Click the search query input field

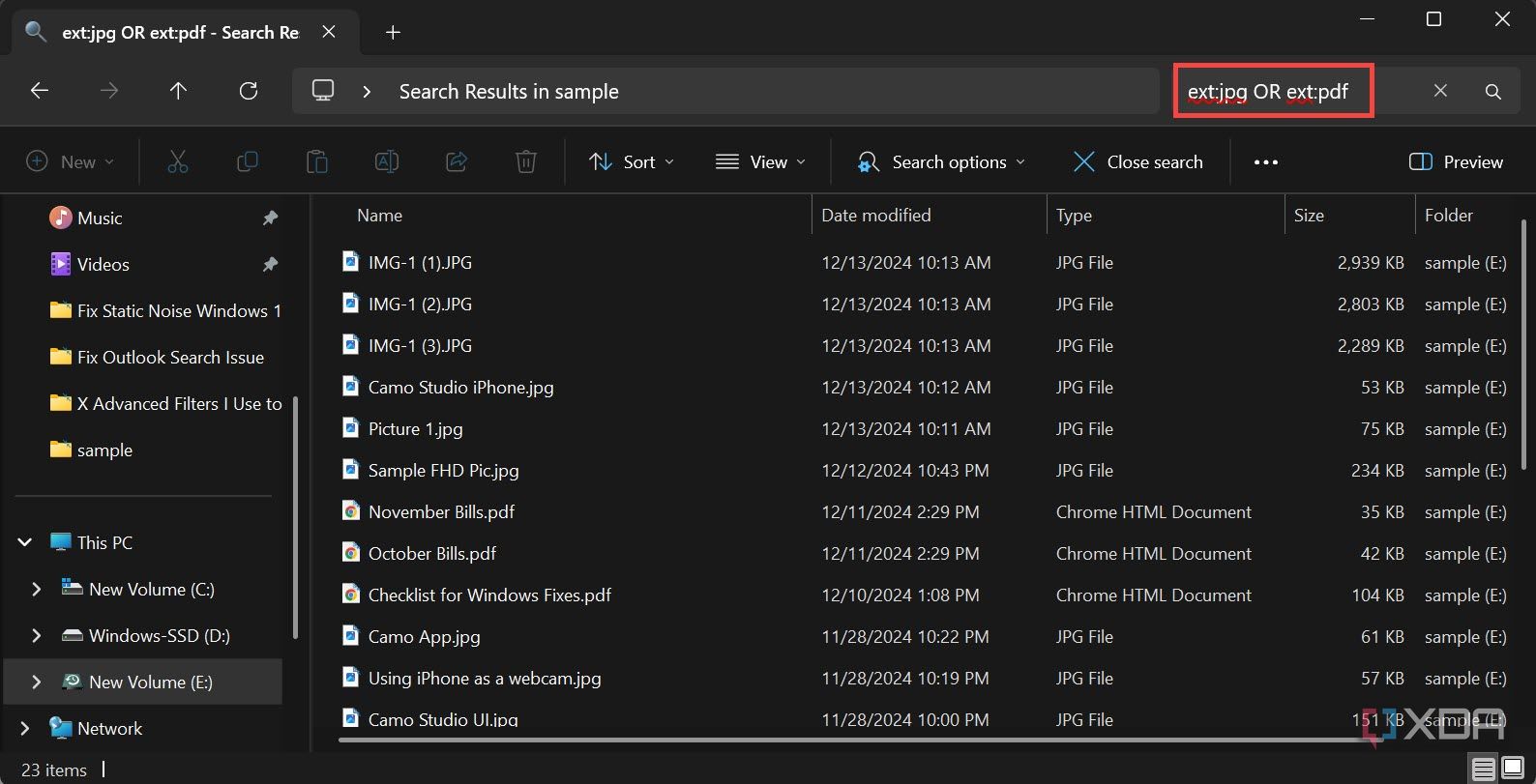[1273, 92]
